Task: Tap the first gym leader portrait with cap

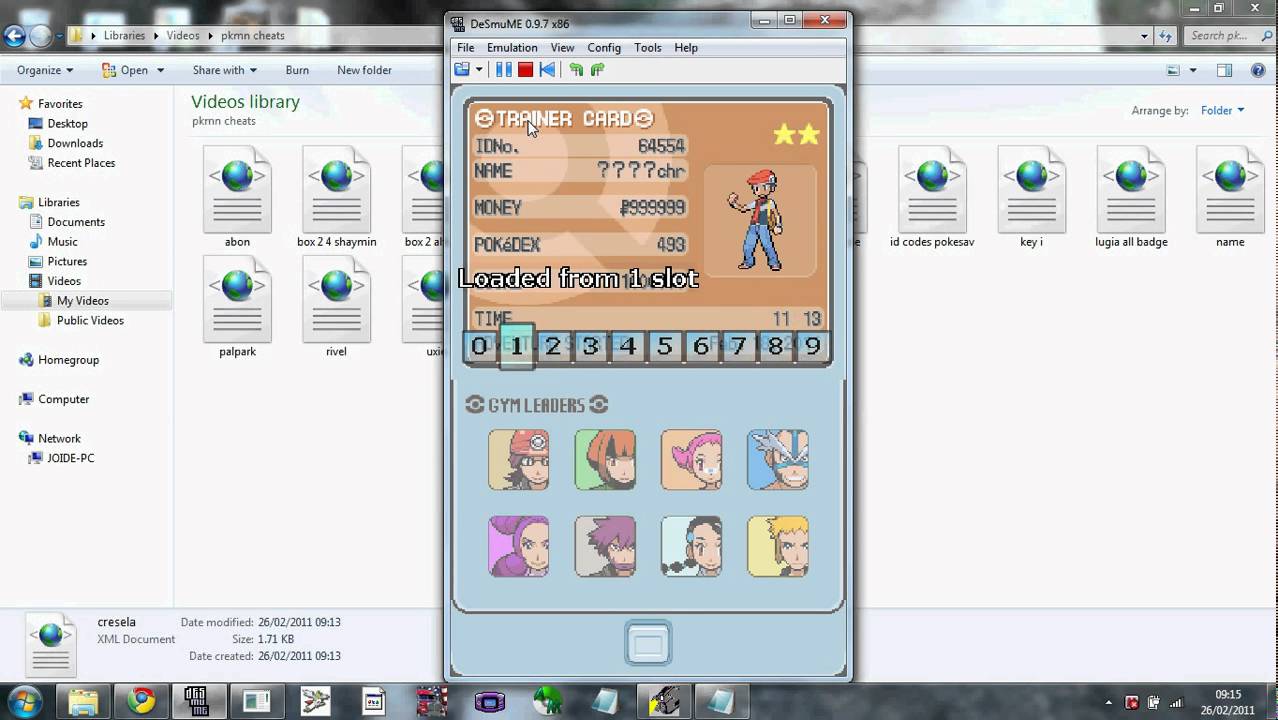Action: [x=518, y=460]
